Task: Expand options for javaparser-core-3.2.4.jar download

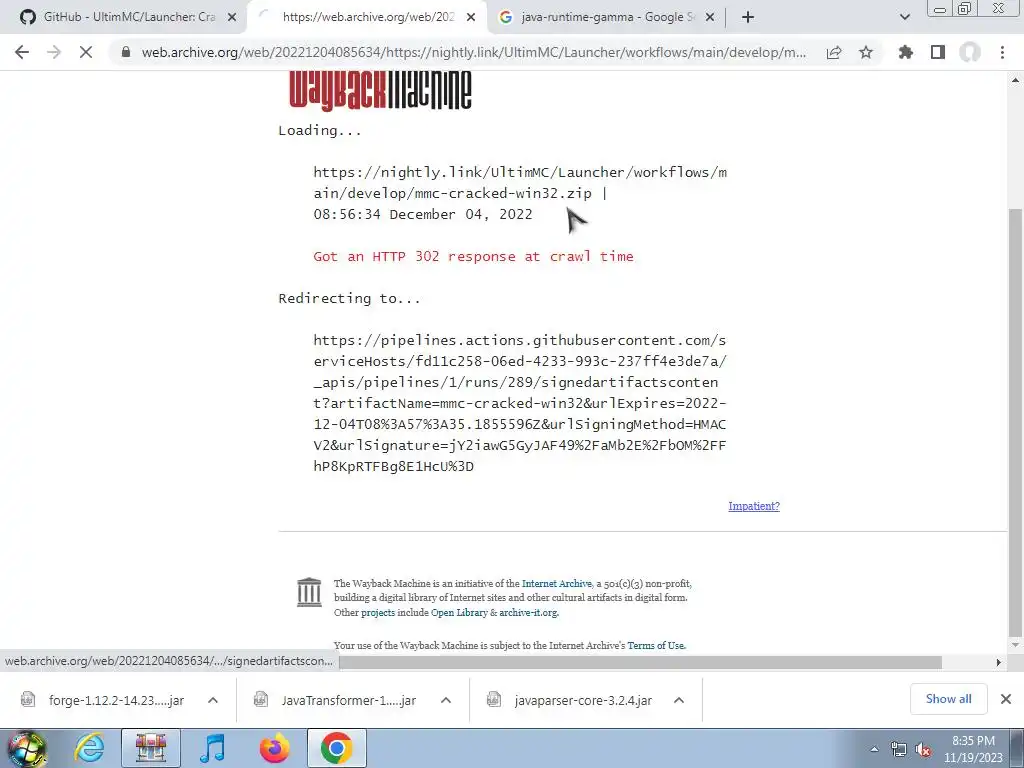Action: click(x=679, y=700)
